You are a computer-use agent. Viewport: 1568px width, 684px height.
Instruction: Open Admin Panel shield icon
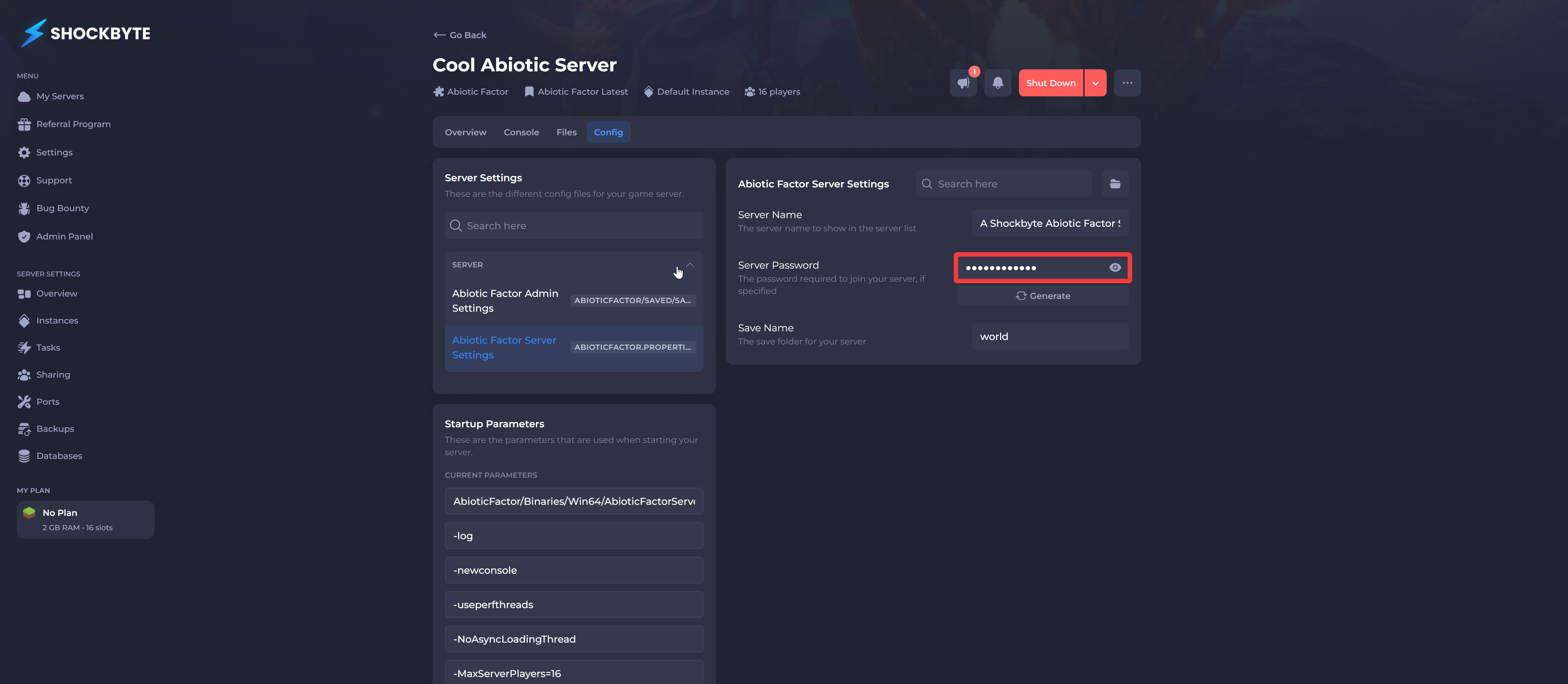(x=24, y=236)
